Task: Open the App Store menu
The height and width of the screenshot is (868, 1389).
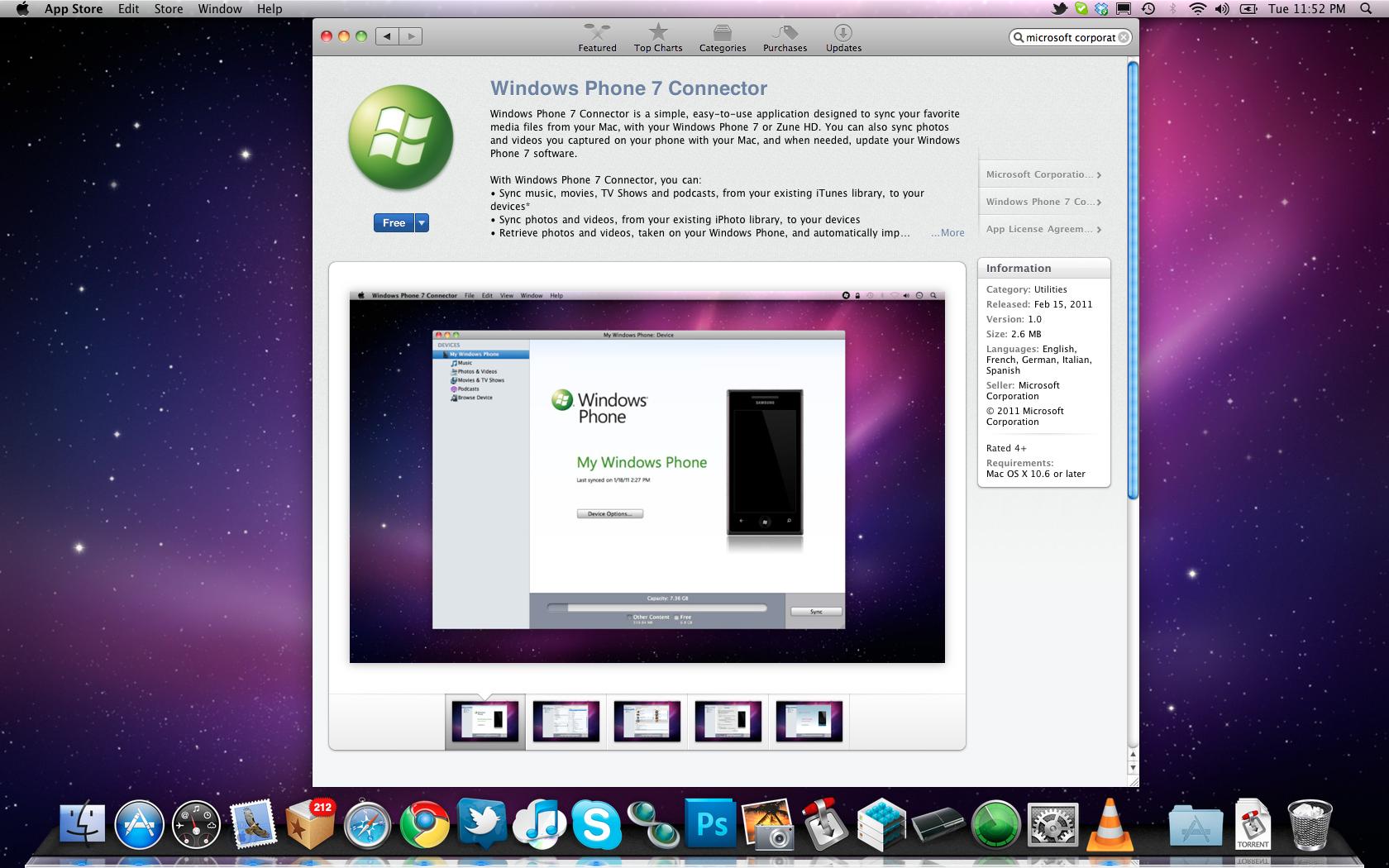Action: (74, 9)
